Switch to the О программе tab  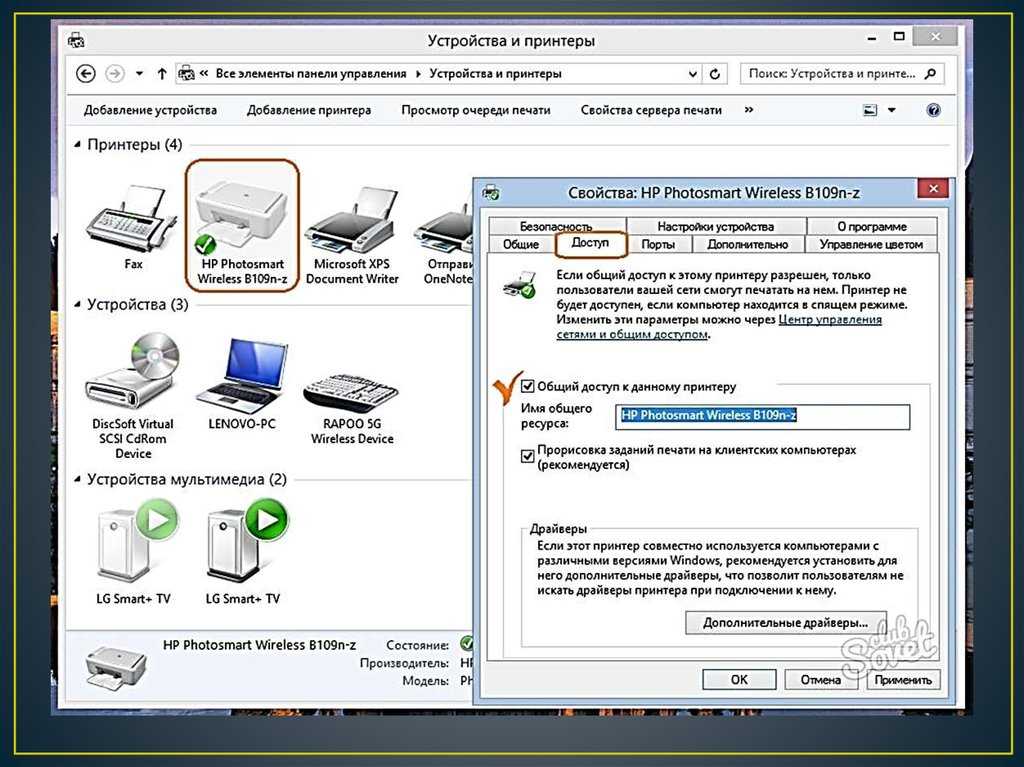[x=872, y=226]
